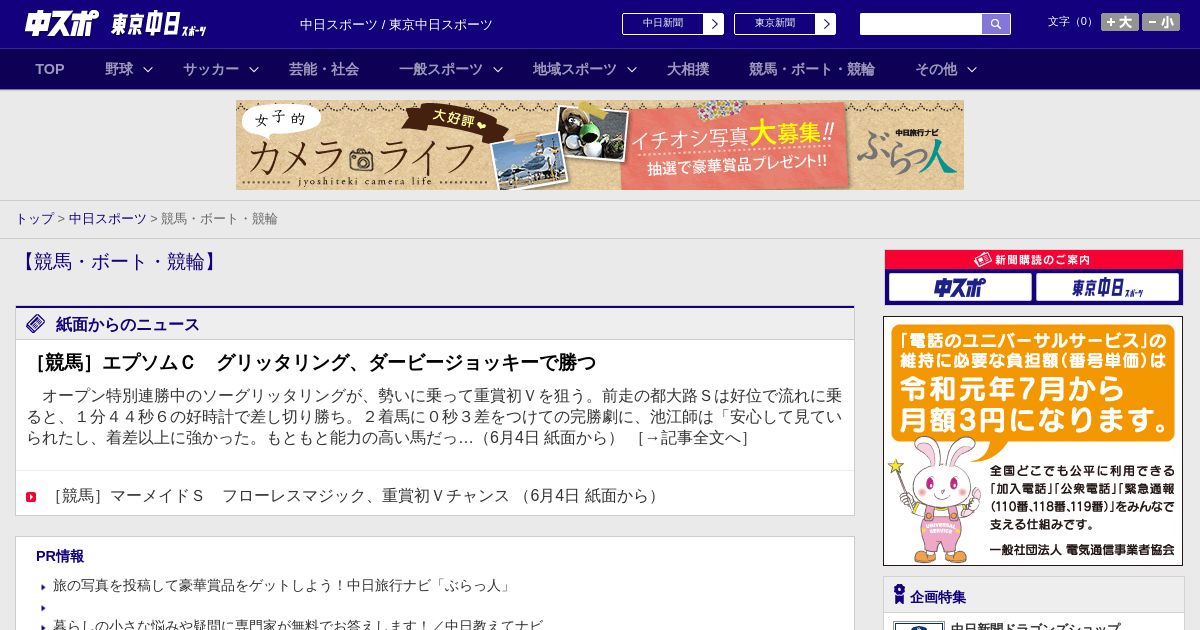This screenshot has width=1200, height=630.
Task: Open the 中日新聞 link button
Action: 663,24
